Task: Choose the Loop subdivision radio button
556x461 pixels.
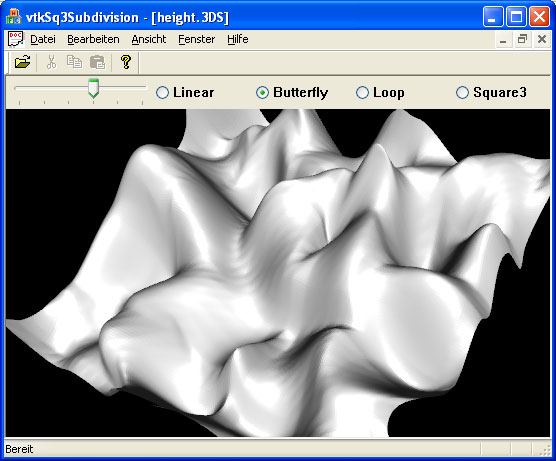Action: click(380, 93)
